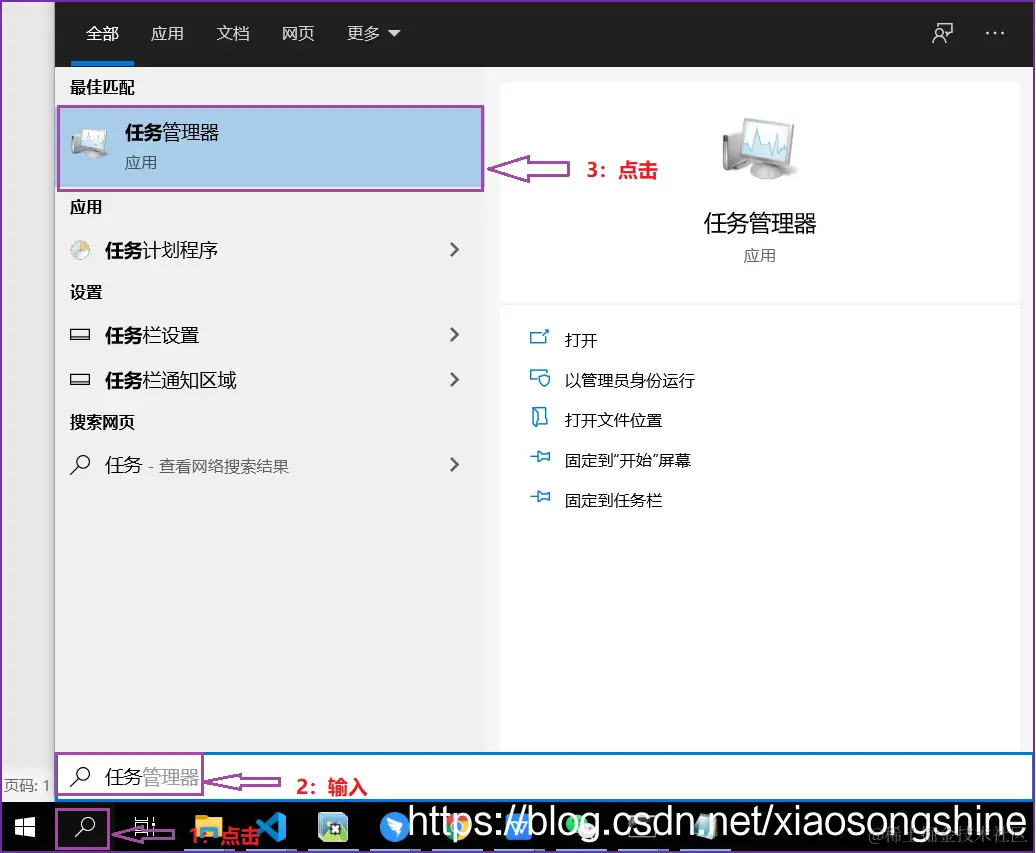Click the 任务管理器 icon in best match
Screen dimensions: 1036x853
[89, 143]
